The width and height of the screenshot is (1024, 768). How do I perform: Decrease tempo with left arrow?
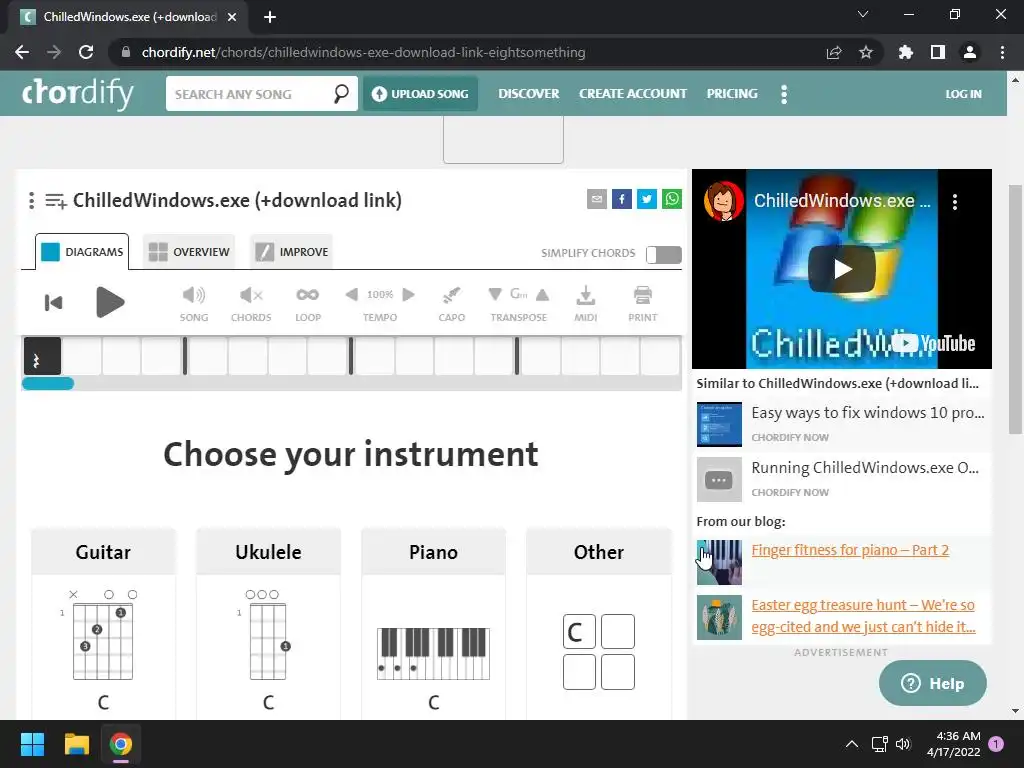[351, 295]
